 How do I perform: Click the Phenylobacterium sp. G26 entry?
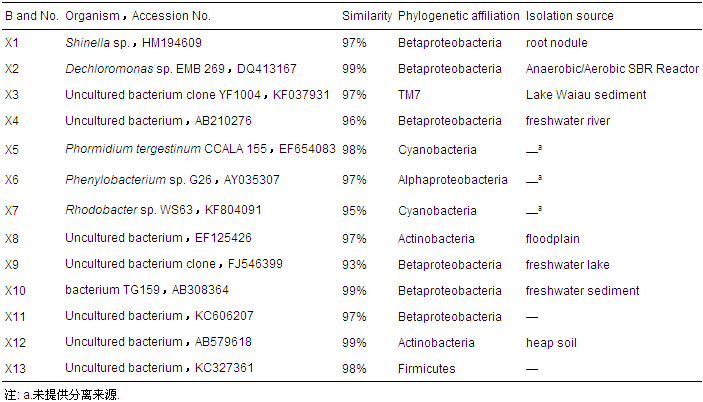click(x=172, y=180)
